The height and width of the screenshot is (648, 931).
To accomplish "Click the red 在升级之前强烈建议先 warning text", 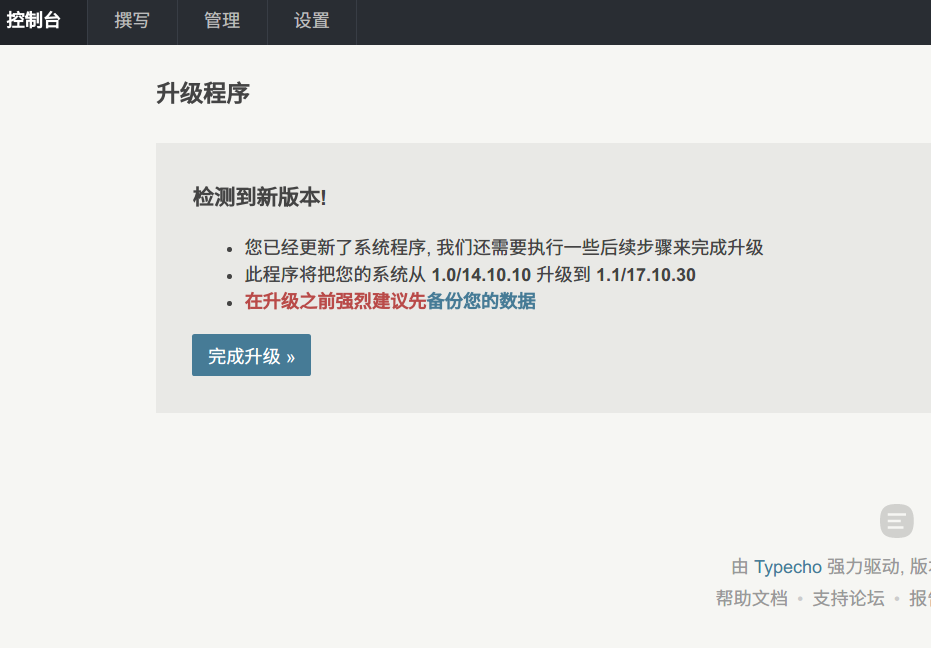I will (335, 301).
